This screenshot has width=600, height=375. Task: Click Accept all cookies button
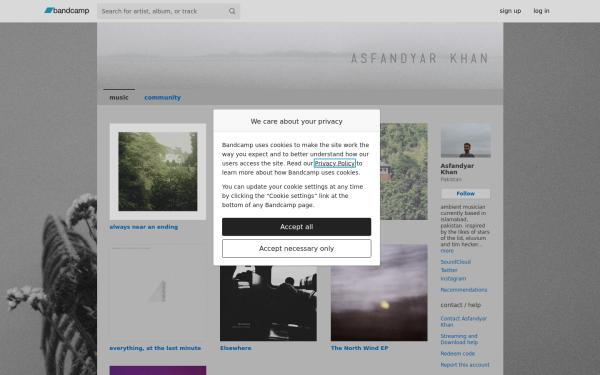297,227
